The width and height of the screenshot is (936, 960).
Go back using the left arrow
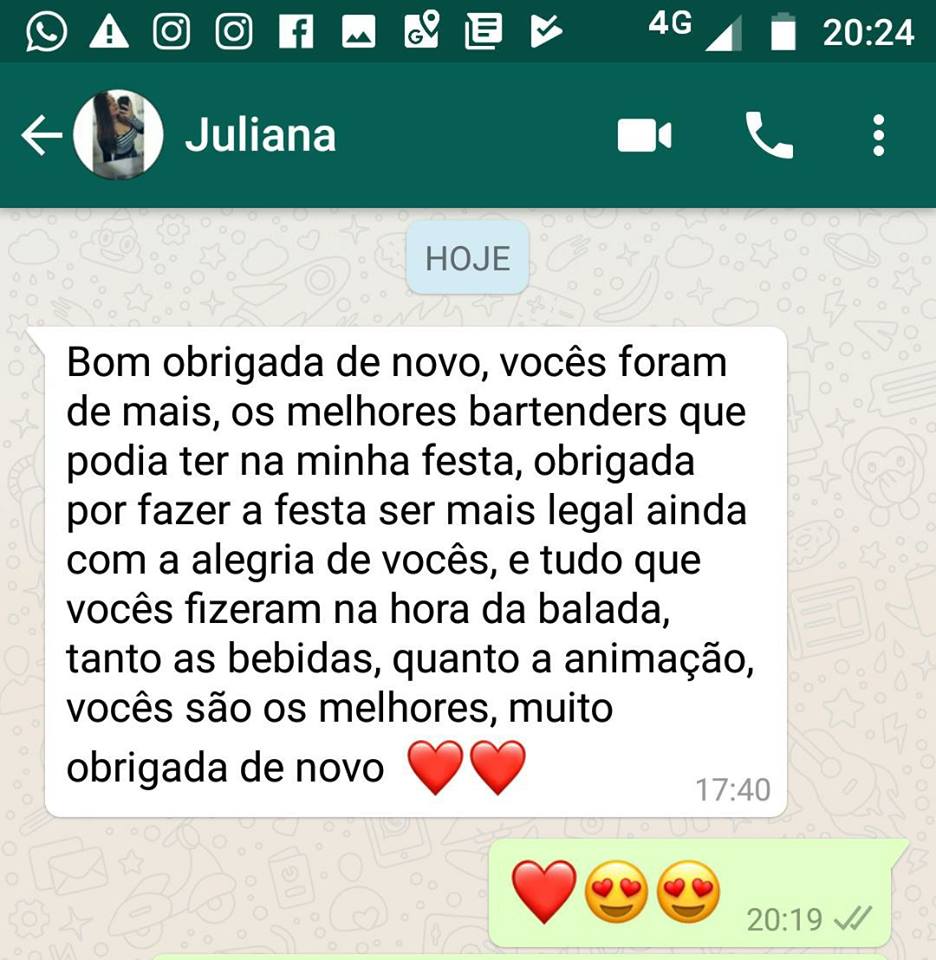coord(42,135)
